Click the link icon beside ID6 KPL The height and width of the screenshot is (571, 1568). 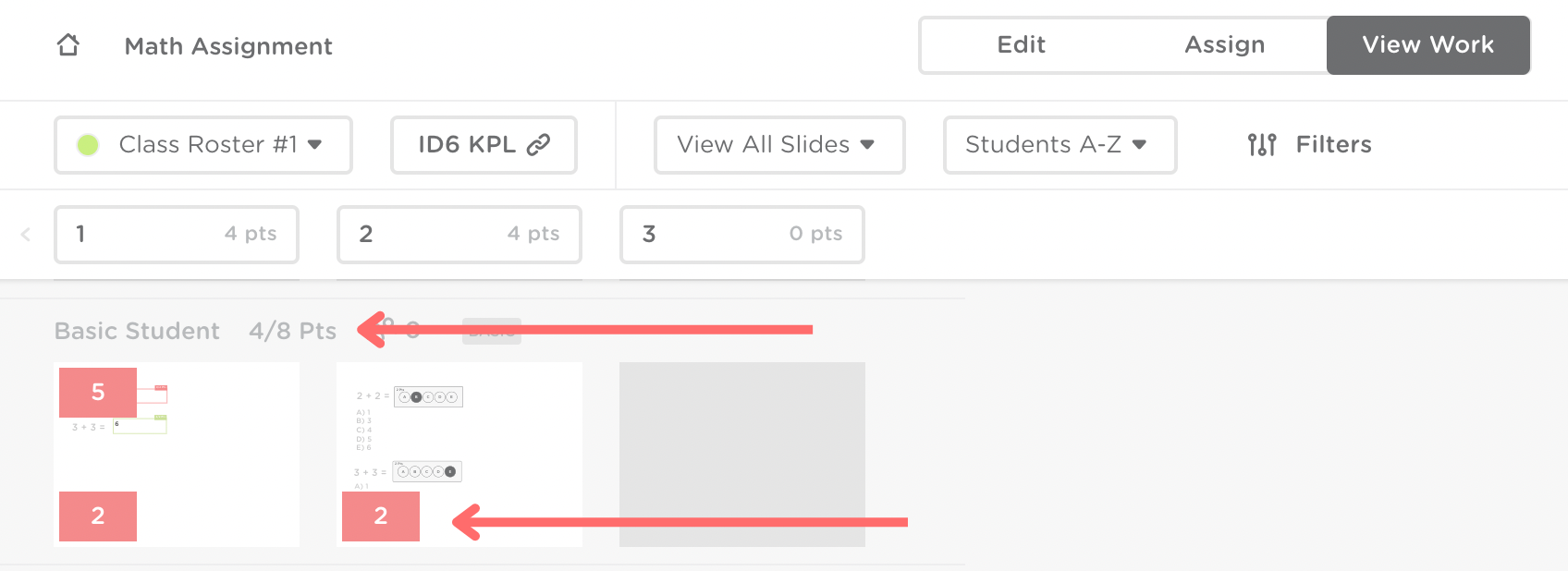(x=538, y=145)
